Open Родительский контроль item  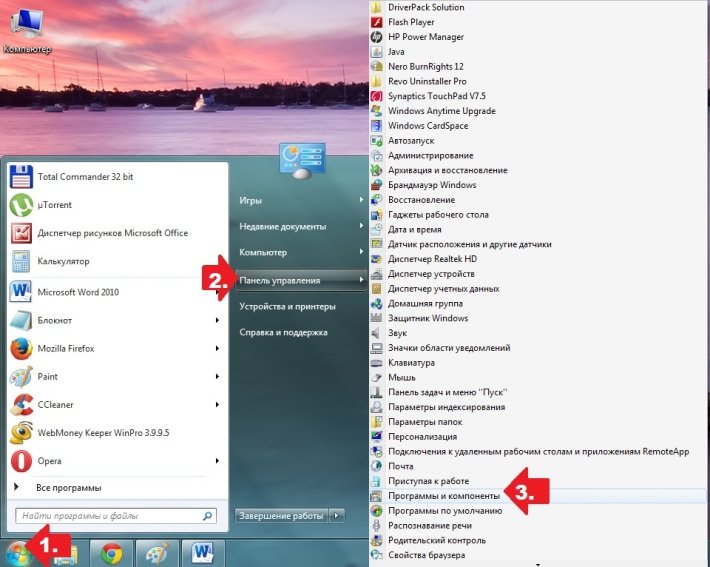click(x=437, y=540)
